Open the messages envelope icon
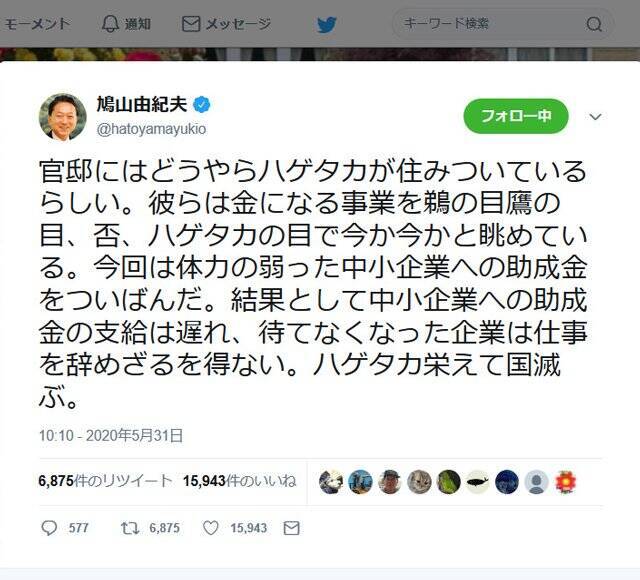This screenshot has width=640, height=580. [191, 24]
